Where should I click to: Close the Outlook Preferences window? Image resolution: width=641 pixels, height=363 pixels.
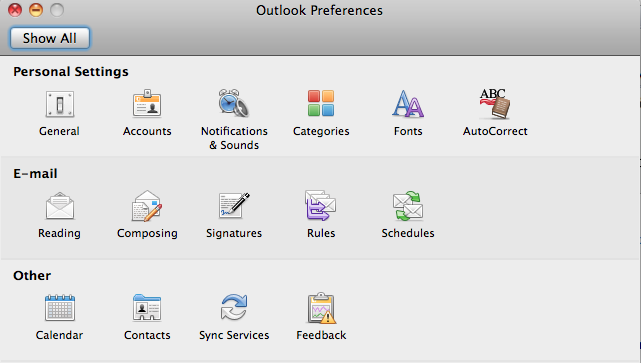[15, 10]
